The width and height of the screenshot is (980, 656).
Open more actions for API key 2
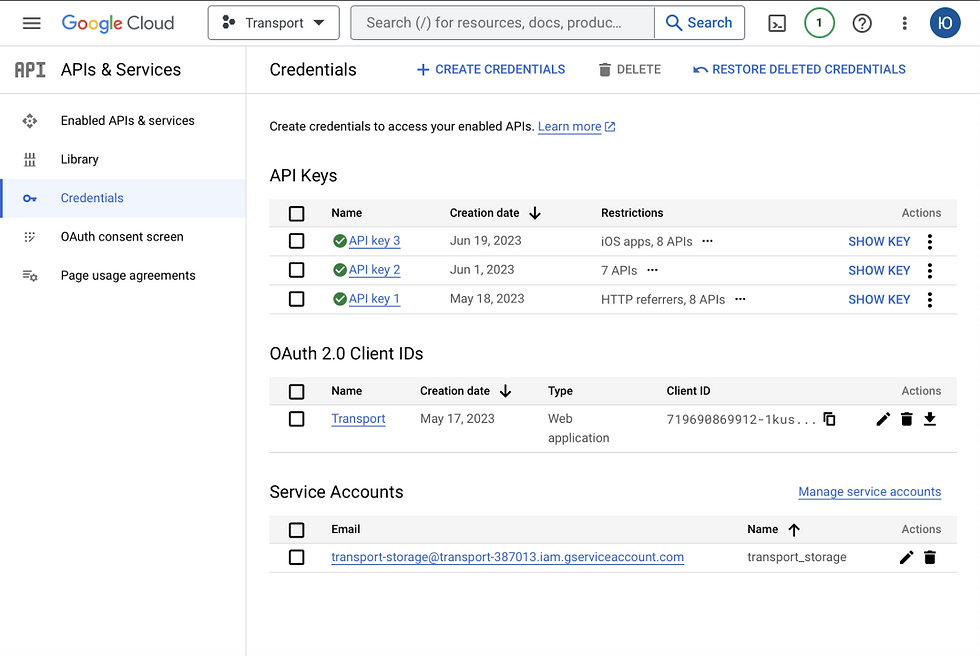pos(929,271)
